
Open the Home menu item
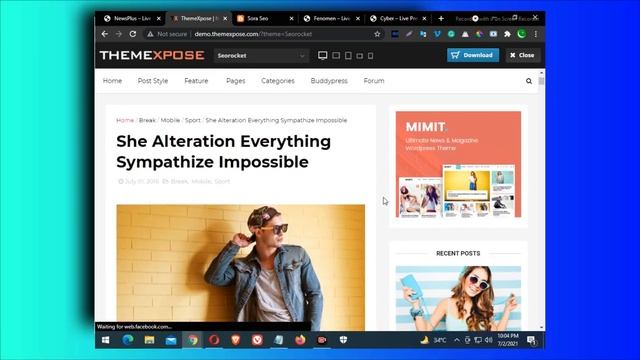(x=112, y=81)
